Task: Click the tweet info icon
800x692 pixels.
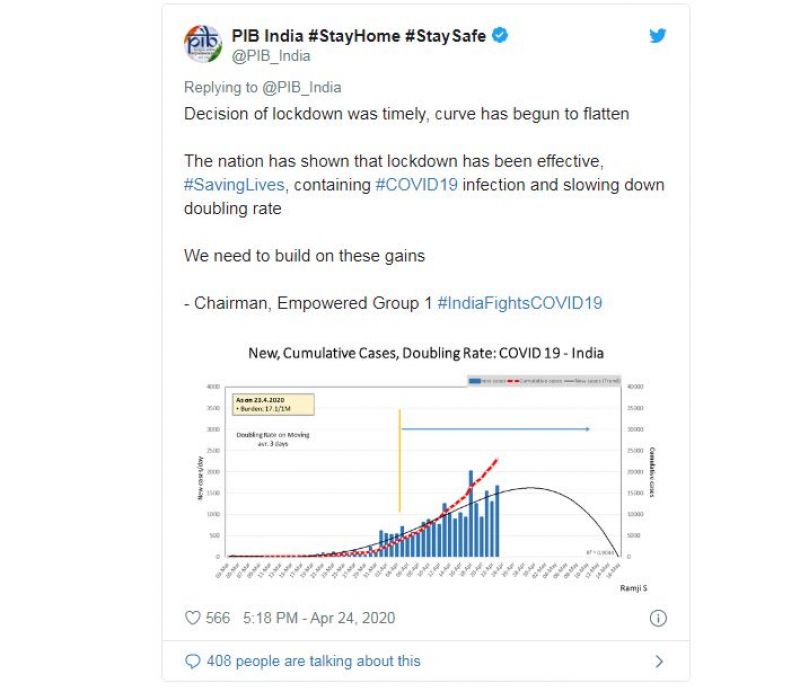Action: click(658, 618)
